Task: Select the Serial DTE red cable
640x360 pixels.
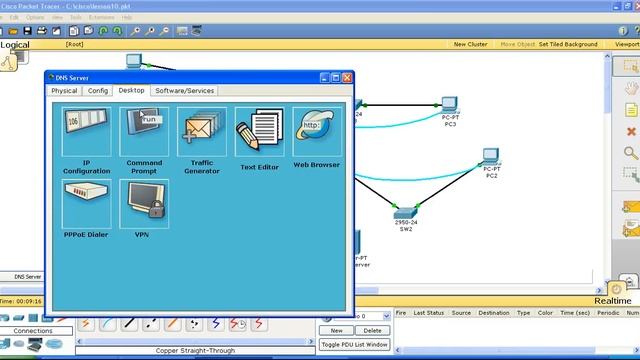Action: [x=259, y=324]
